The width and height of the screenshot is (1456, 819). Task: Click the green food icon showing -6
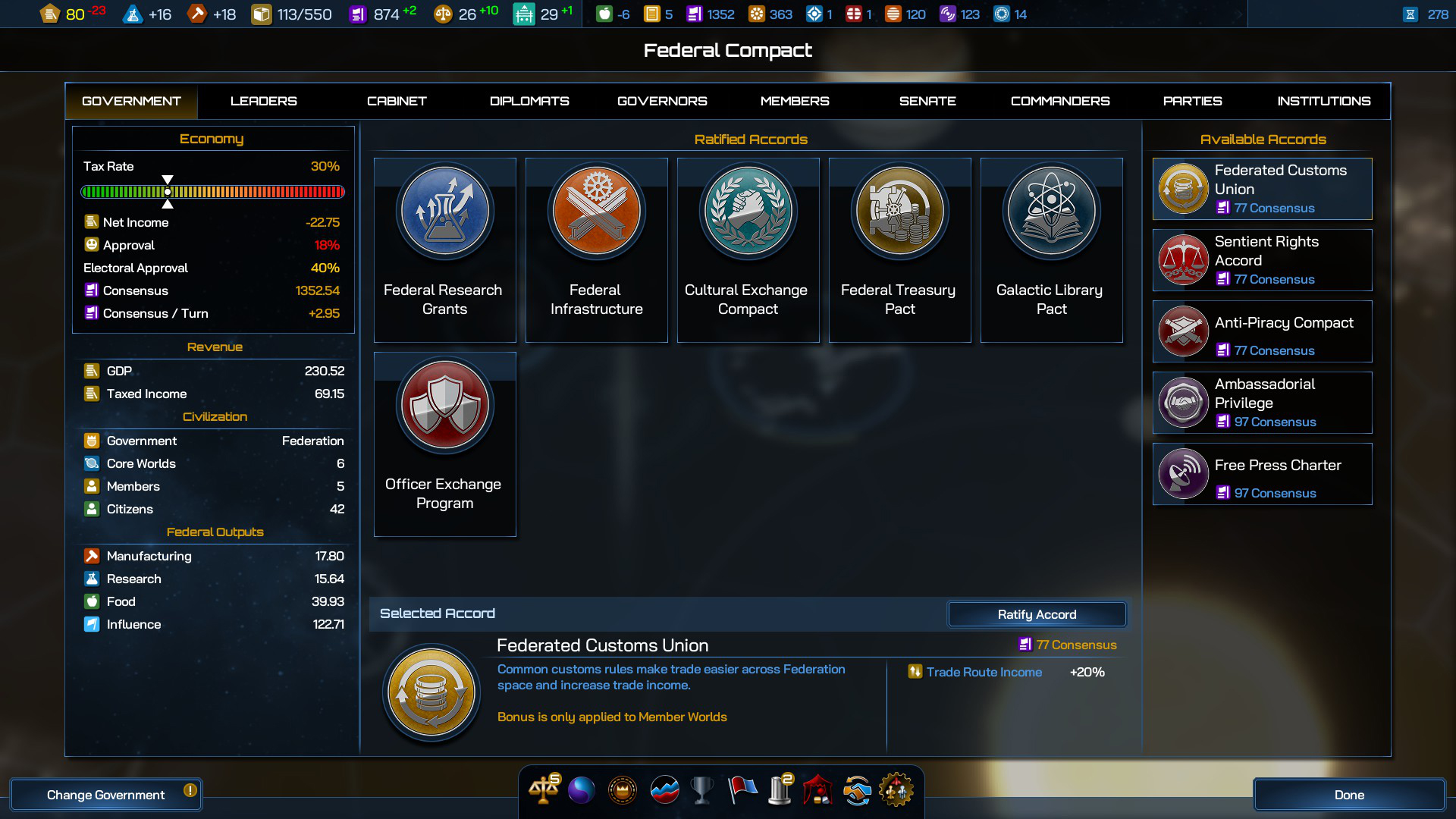click(604, 14)
